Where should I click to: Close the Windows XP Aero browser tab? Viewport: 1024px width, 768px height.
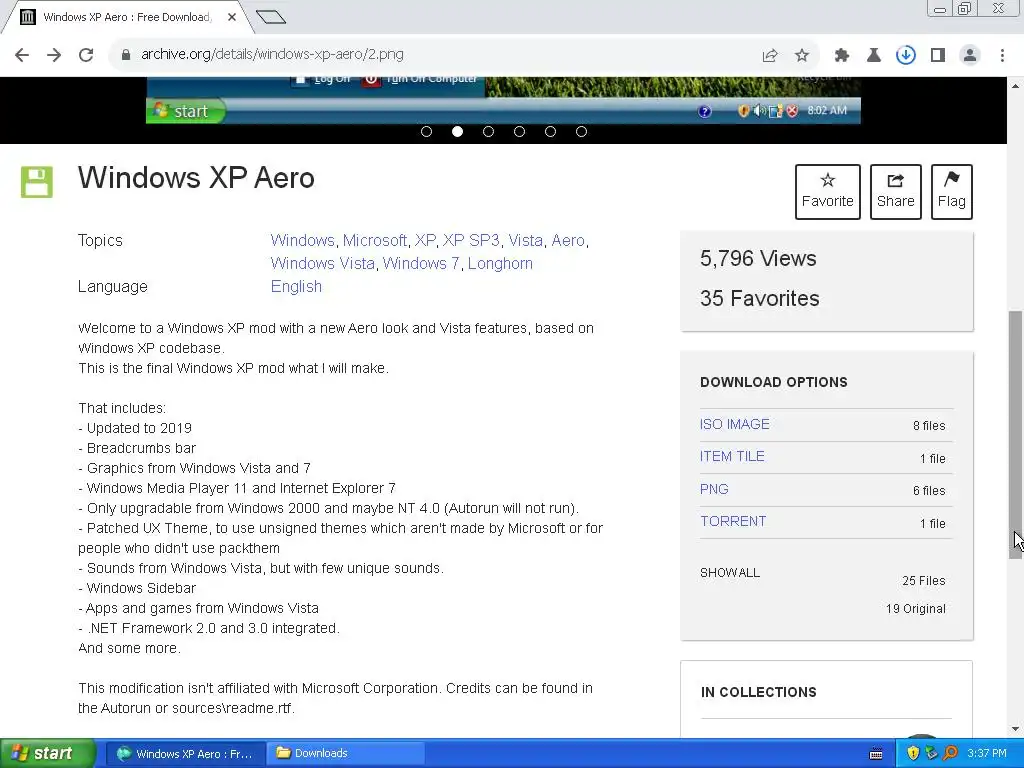pos(232,17)
